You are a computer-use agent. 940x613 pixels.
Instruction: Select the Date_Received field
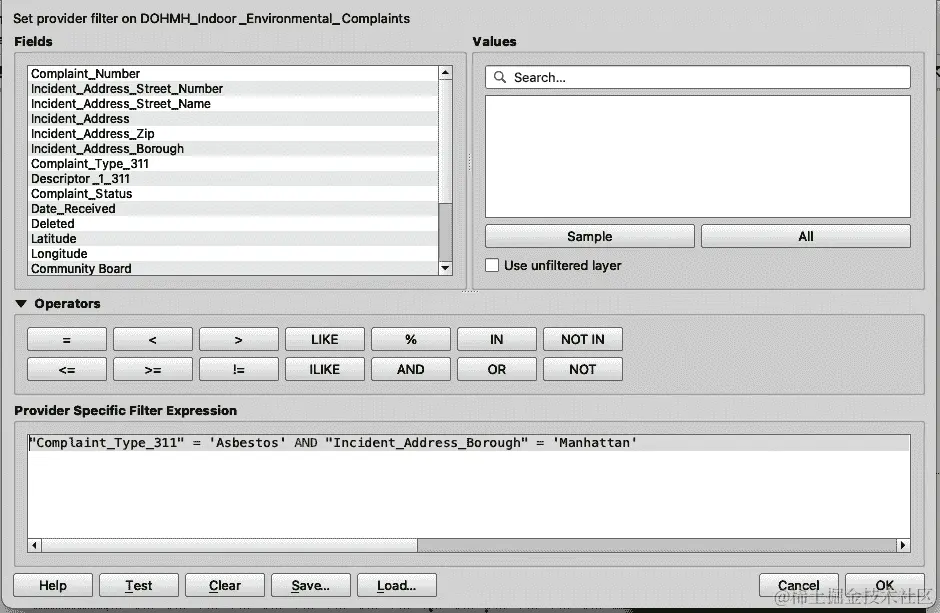point(233,208)
